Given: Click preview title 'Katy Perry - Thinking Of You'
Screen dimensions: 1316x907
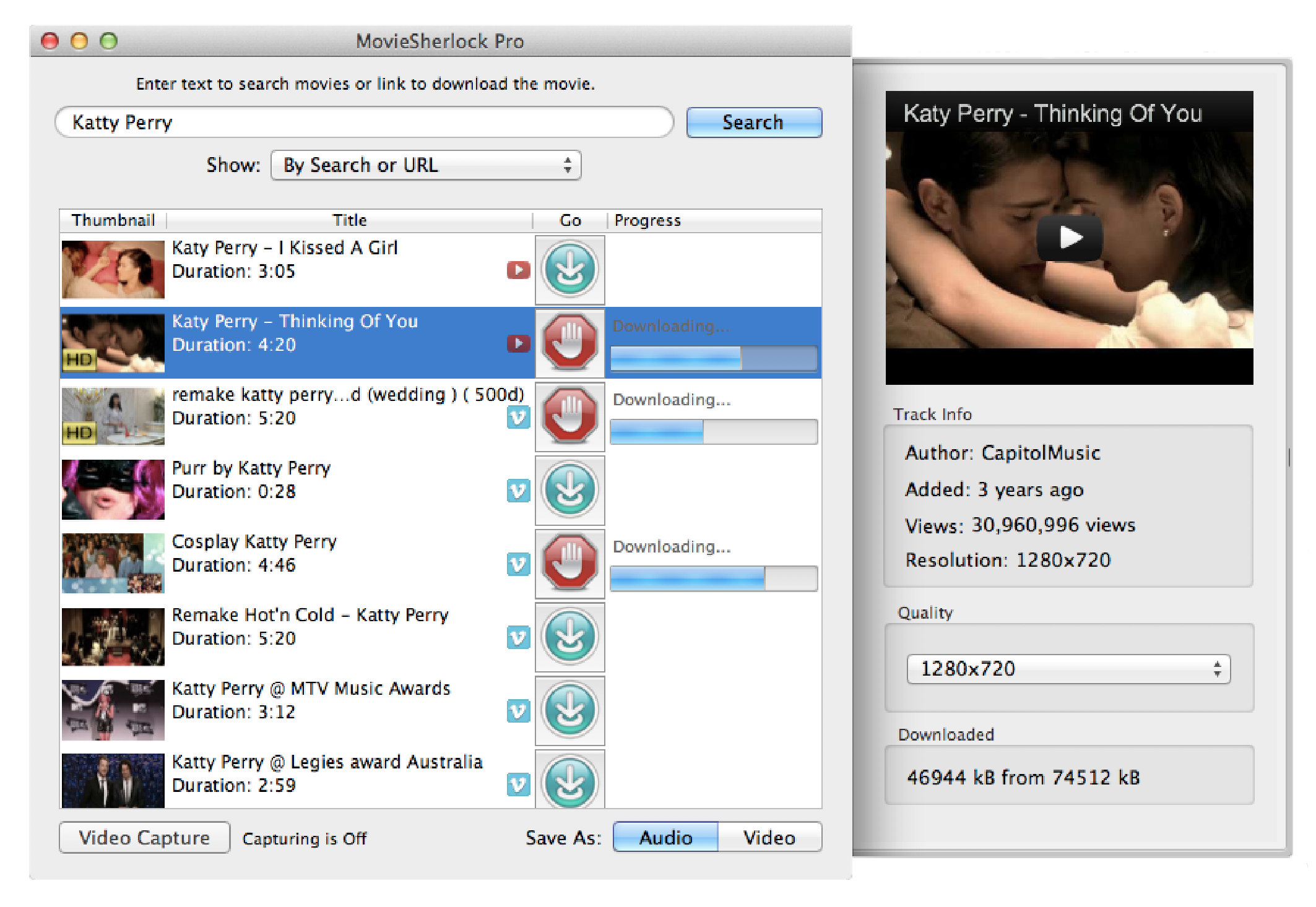Looking at the screenshot, I should click(x=1052, y=114).
